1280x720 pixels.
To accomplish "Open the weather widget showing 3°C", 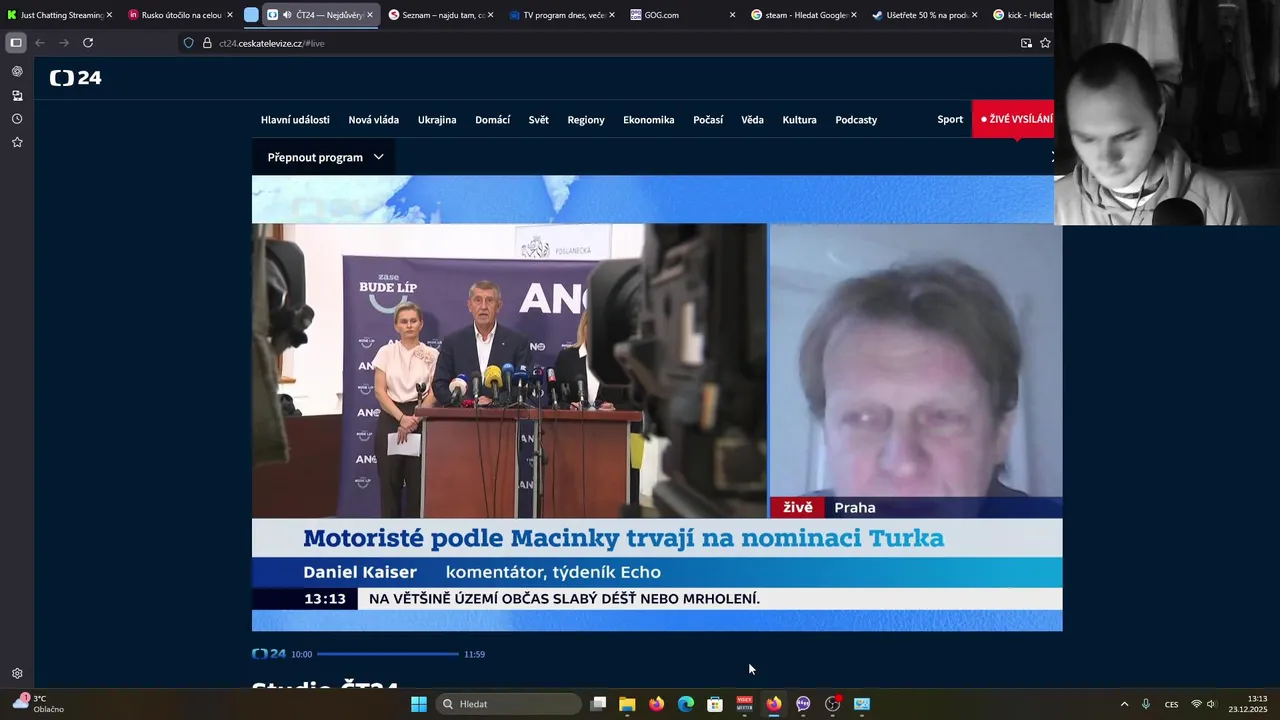I will pyautogui.click(x=38, y=704).
